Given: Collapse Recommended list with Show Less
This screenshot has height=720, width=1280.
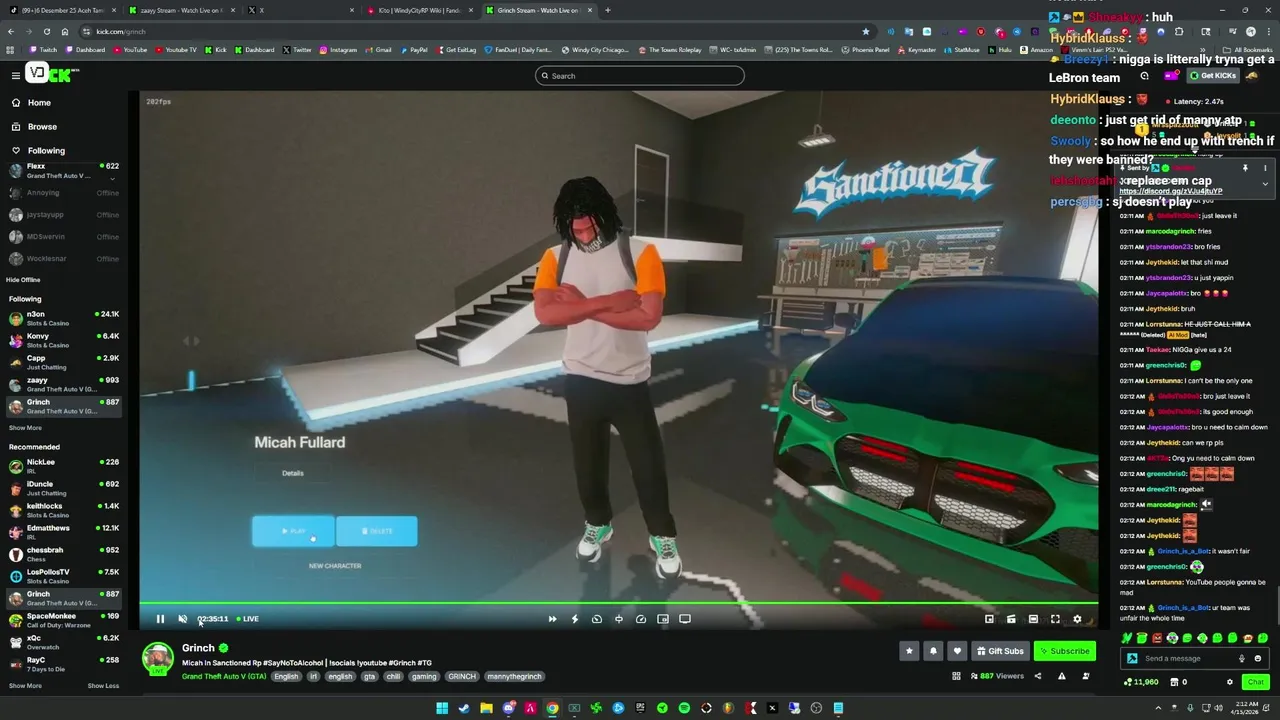Looking at the screenshot, I should pos(103,686).
